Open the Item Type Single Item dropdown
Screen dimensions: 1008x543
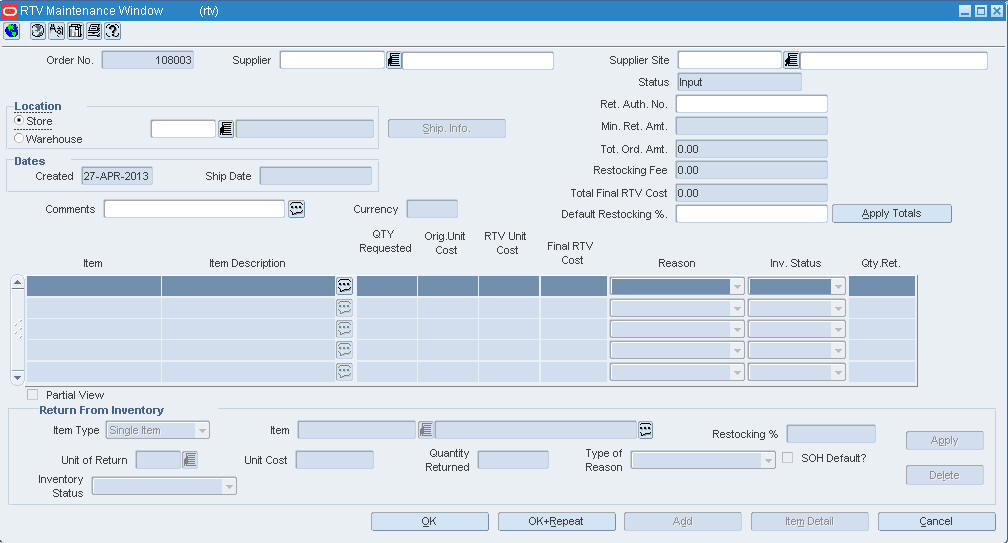(202, 431)
